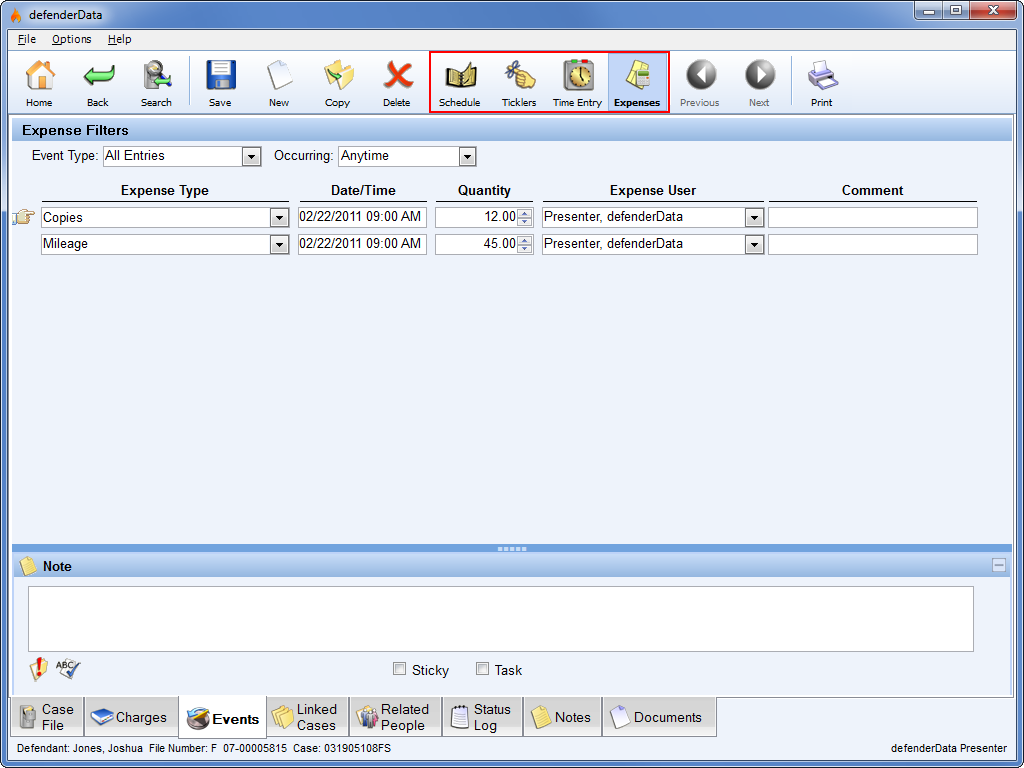
Task: Click the Mileage row Date/Time field
Action: tap(362, 244)
